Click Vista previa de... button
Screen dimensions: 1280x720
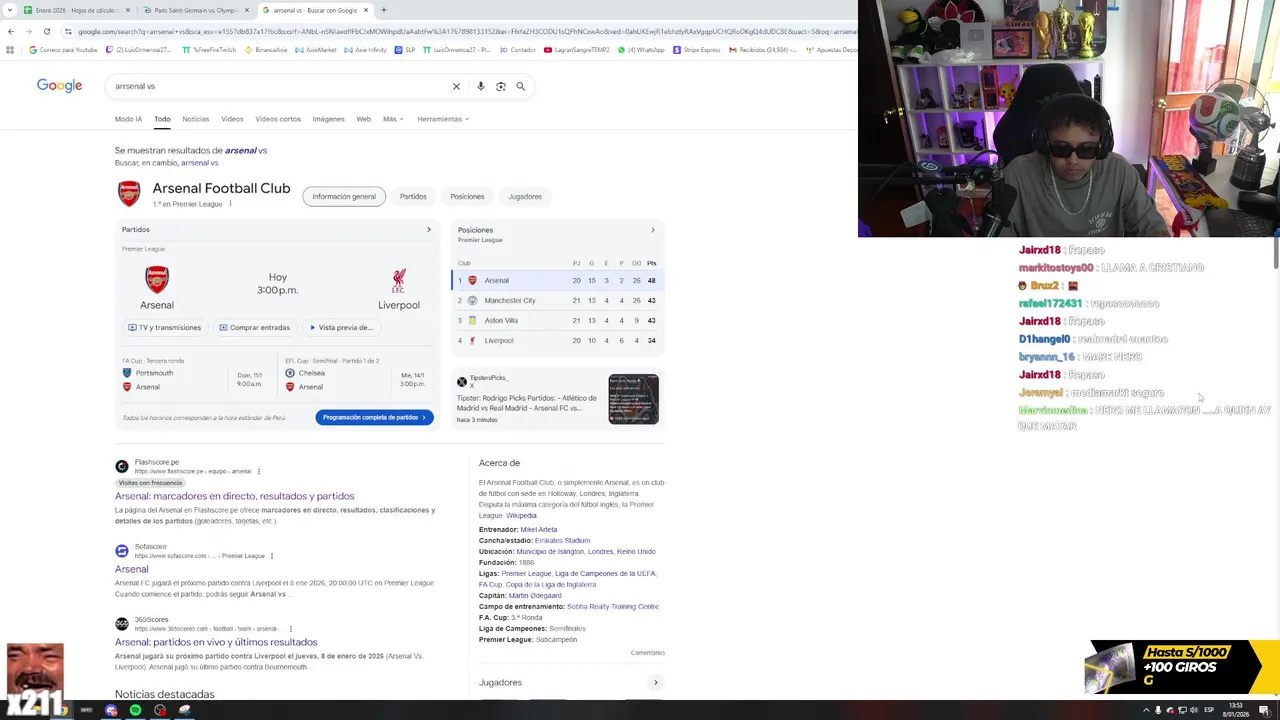[x=341, y=327]
